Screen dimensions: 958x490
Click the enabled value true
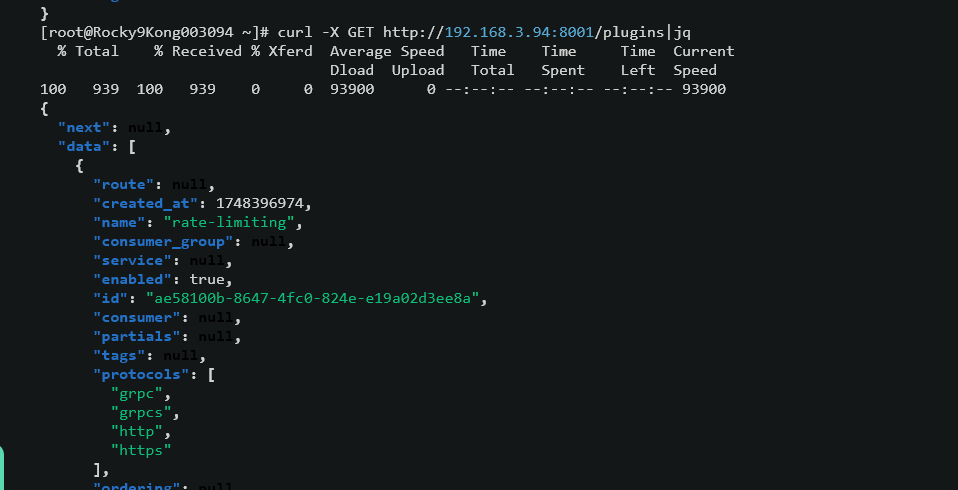coord(207,279)
